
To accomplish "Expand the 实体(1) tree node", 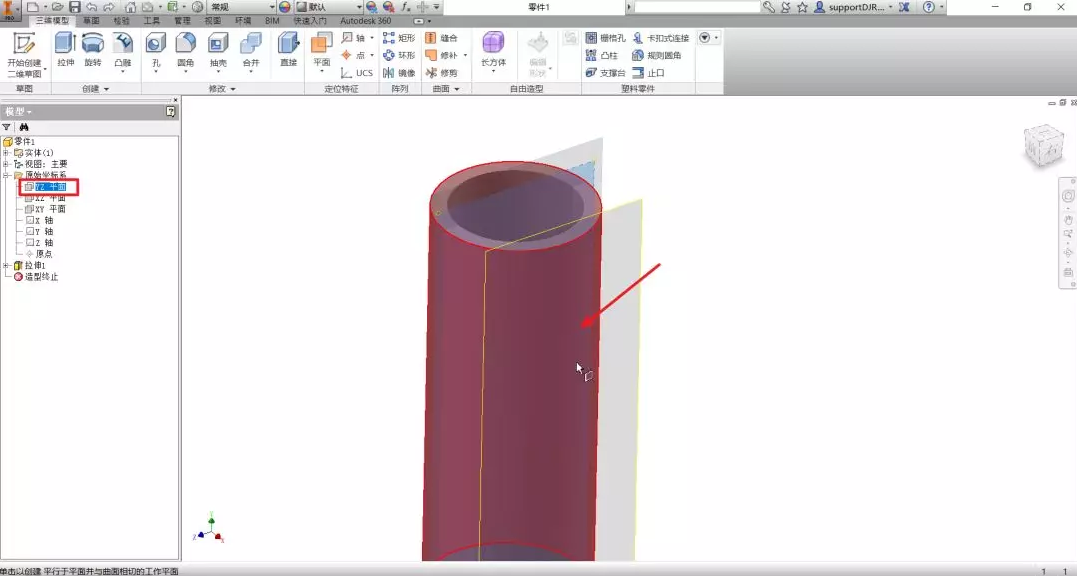I will point(5,152).
